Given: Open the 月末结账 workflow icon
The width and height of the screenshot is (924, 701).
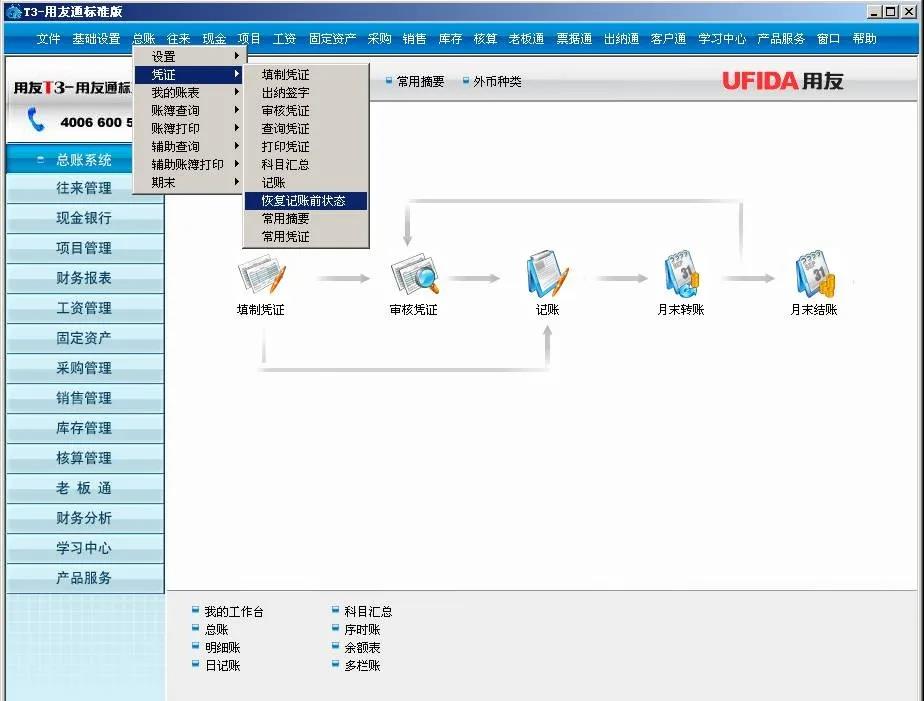Looking at the screenshot, I should (814, 274).
